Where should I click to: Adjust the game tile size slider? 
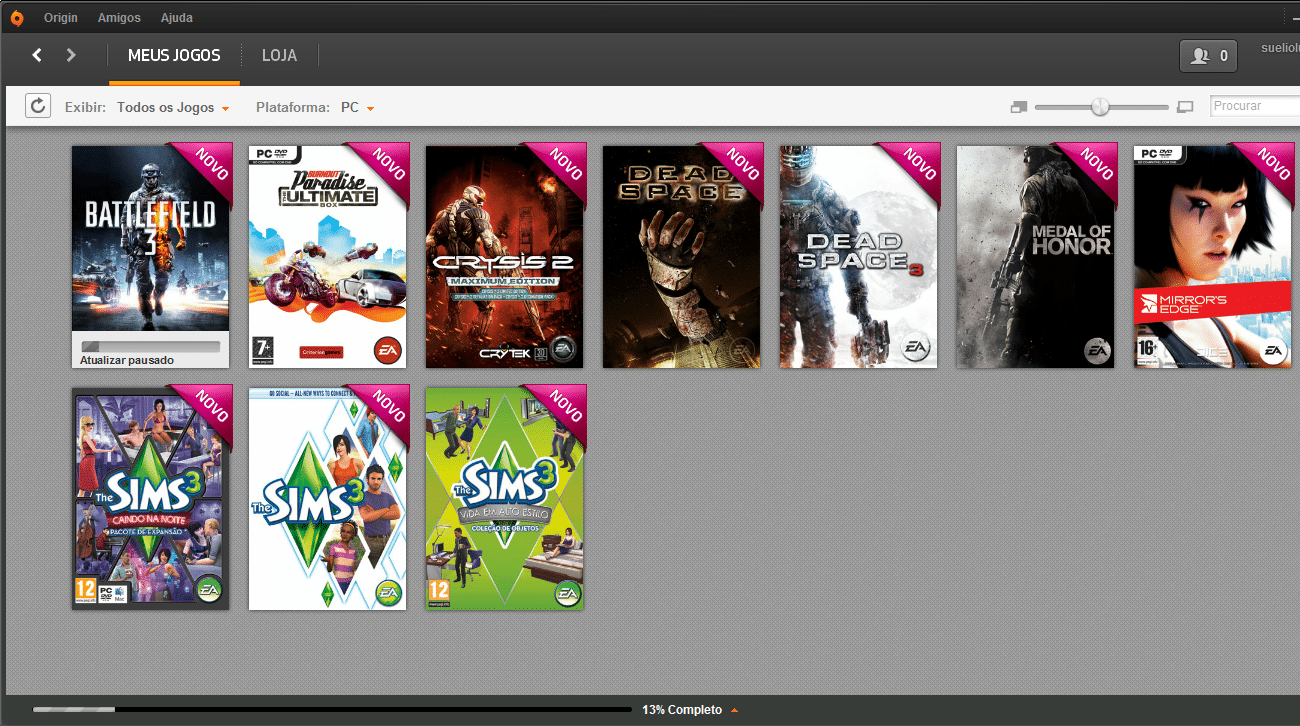pyautogui.click(x=1100, y=107)
